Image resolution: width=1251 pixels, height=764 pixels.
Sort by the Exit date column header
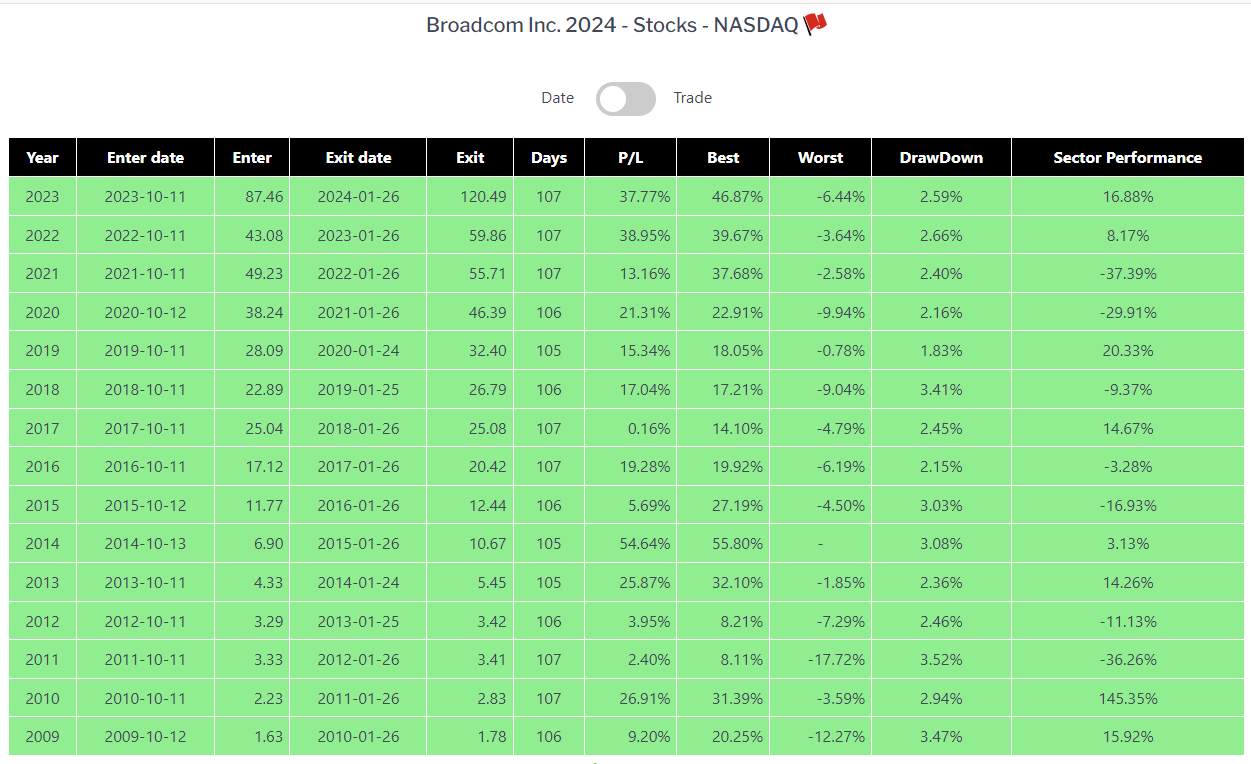[358, 158]
